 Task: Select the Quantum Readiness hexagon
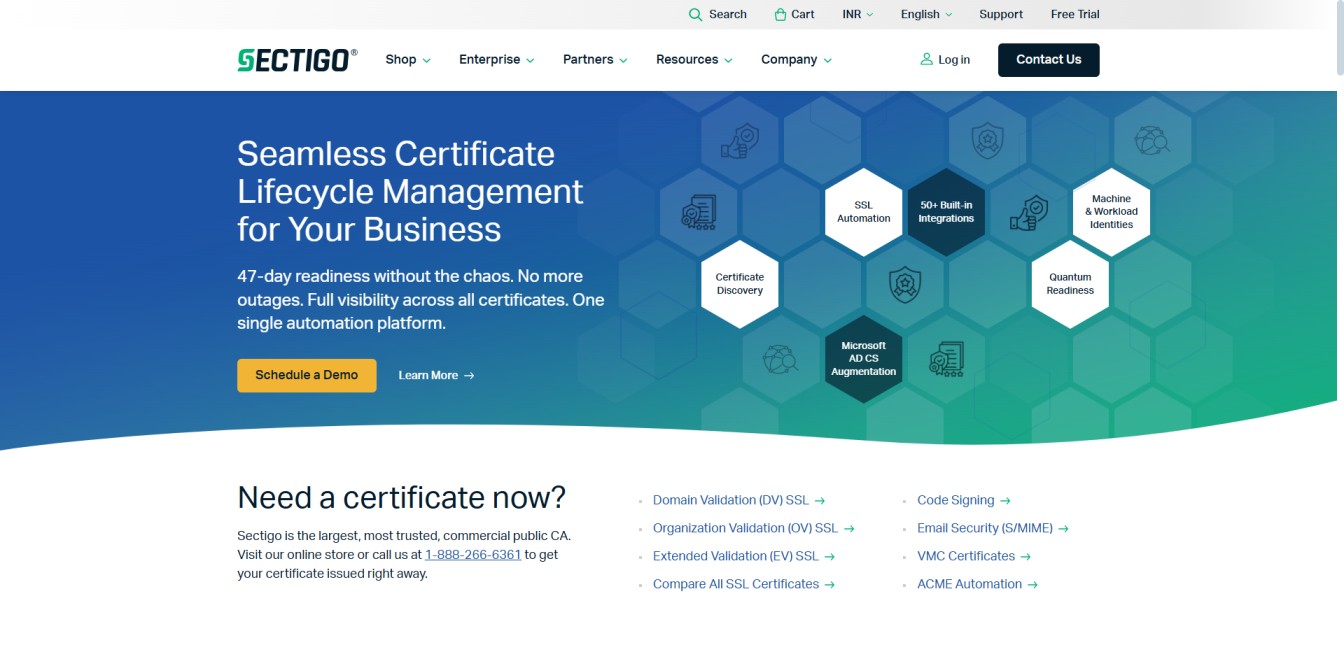tap(1070, 284)
